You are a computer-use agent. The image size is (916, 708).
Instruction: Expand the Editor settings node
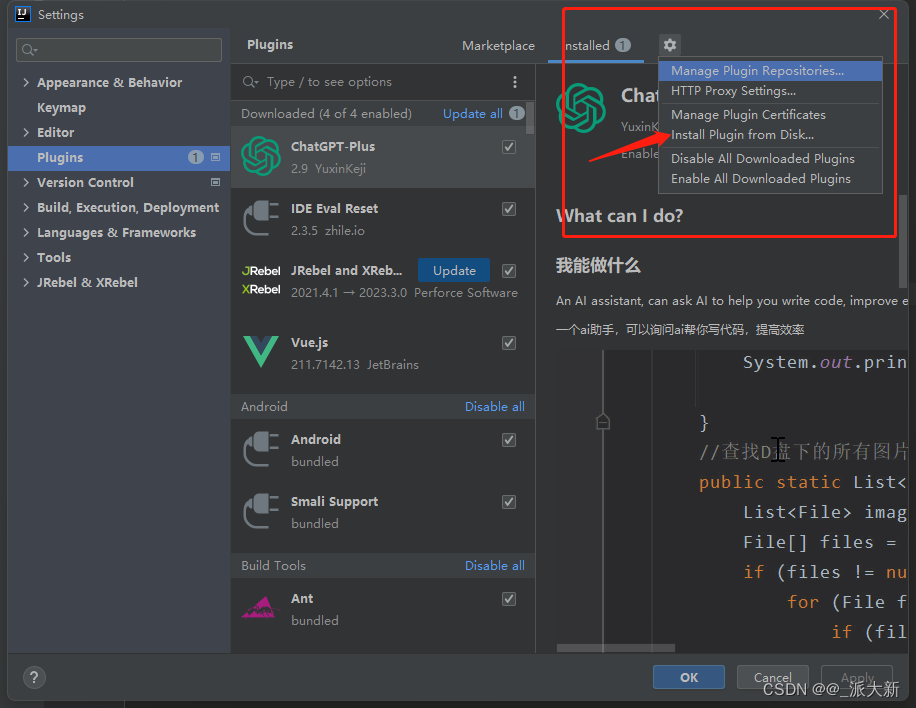(26, 133)
